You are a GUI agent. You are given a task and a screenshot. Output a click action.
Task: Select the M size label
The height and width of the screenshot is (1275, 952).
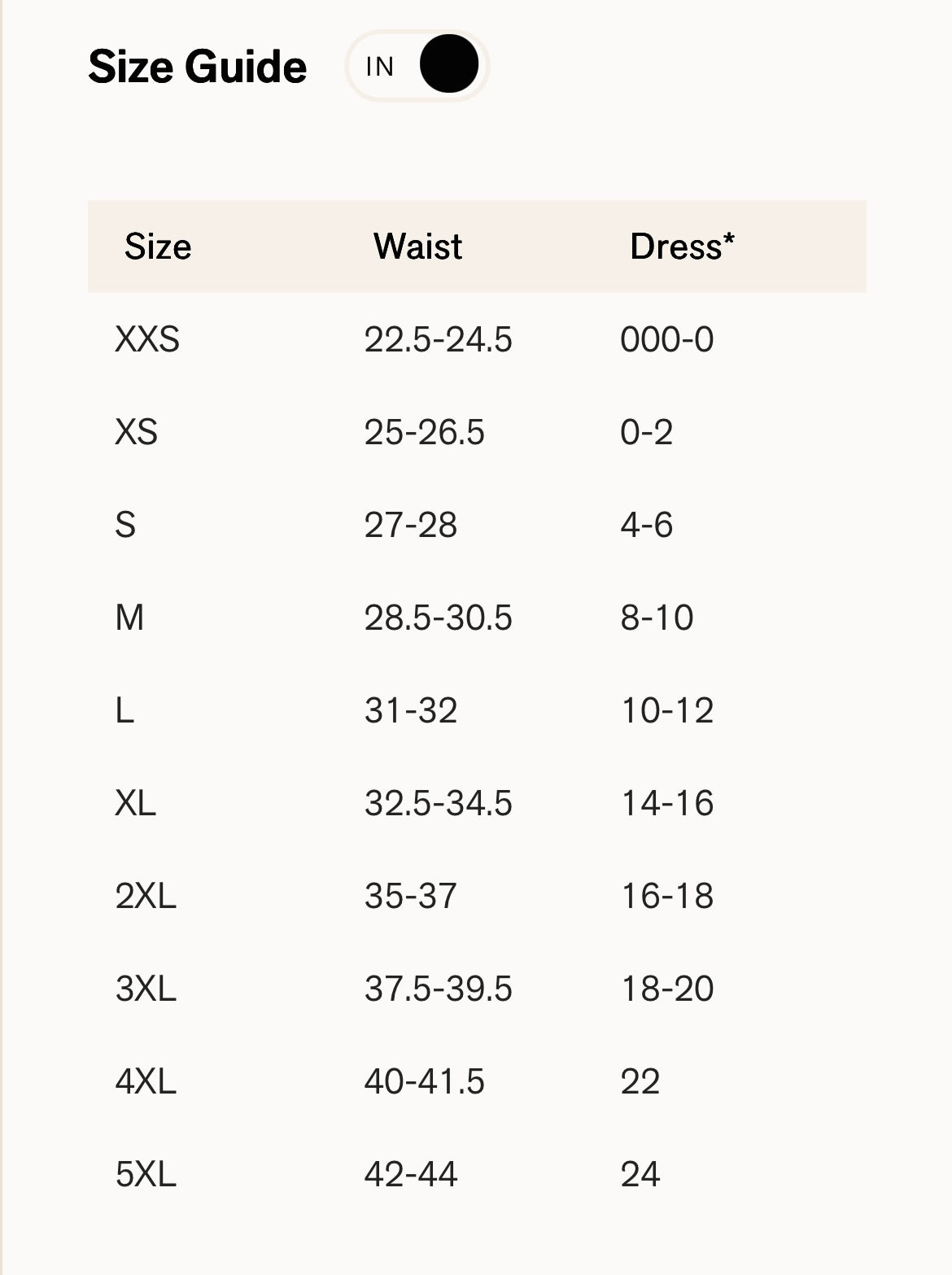click(x=130, y=618)
